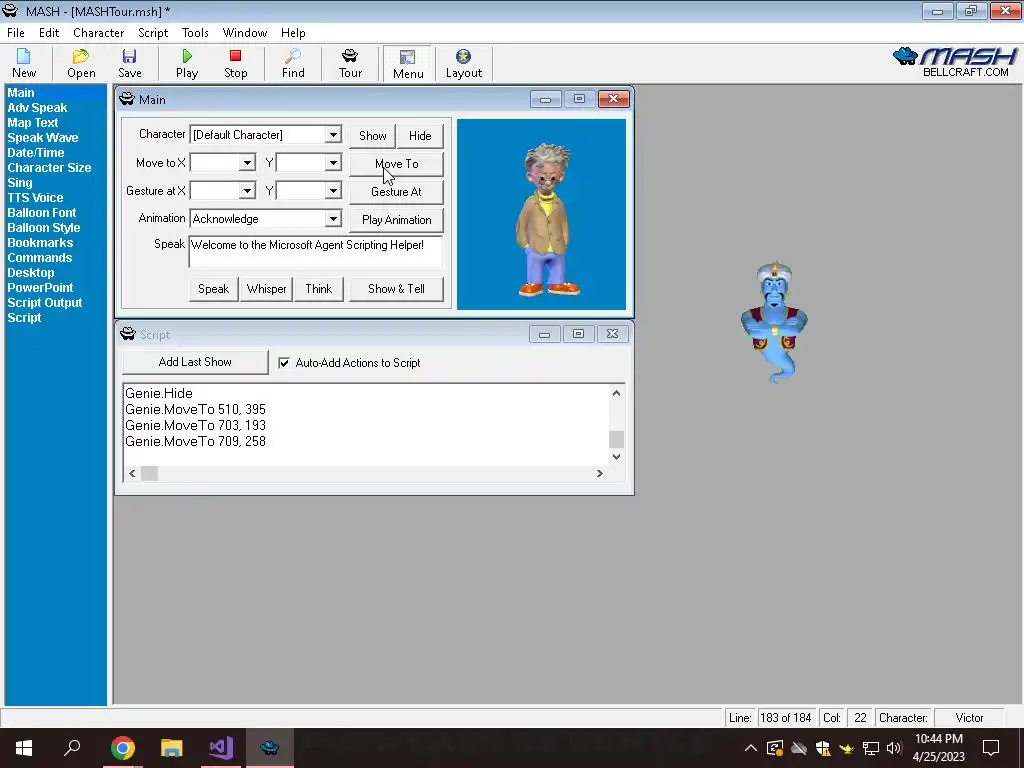Click the Move To button

coord(396,164)
